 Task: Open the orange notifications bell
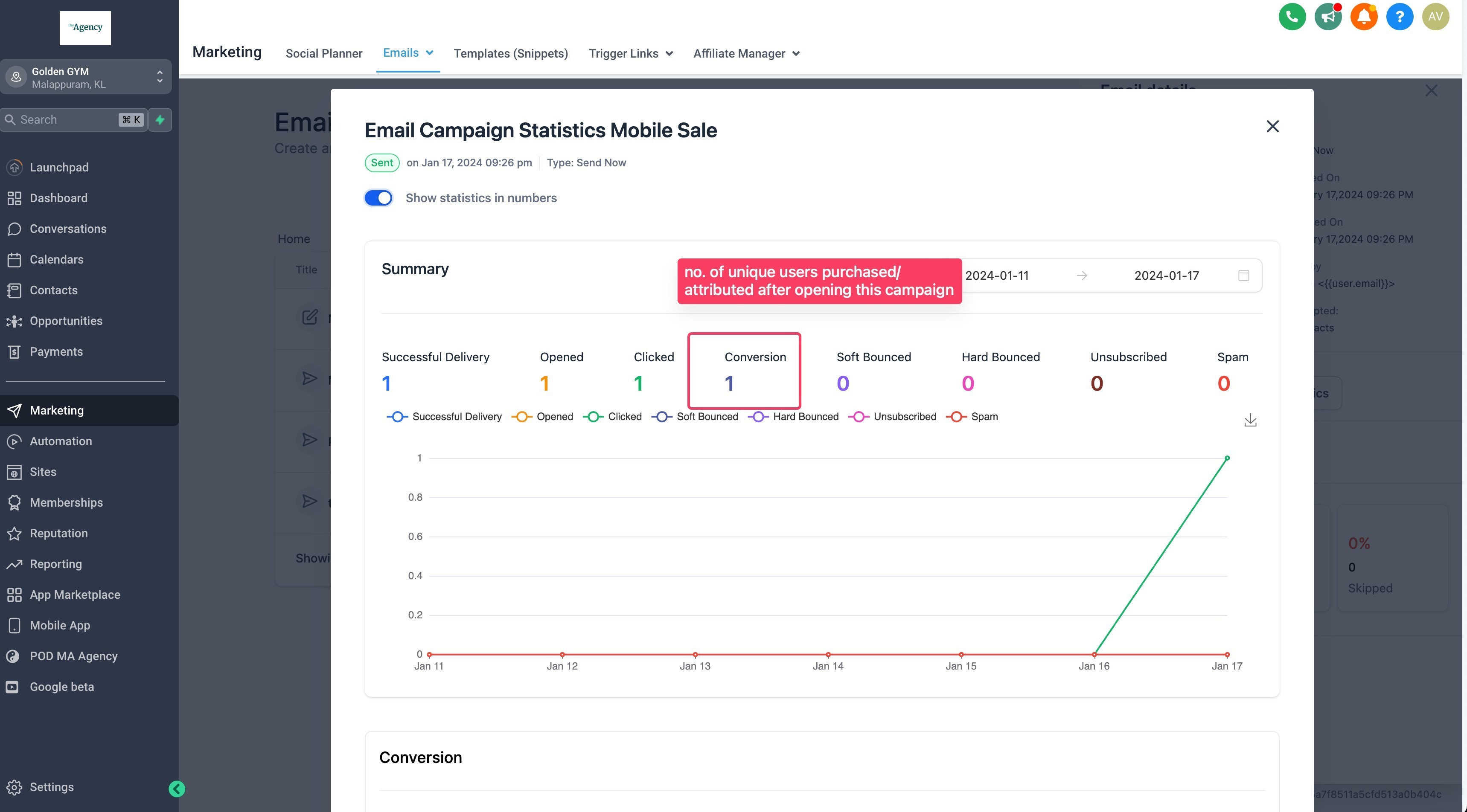(1363, 17)
